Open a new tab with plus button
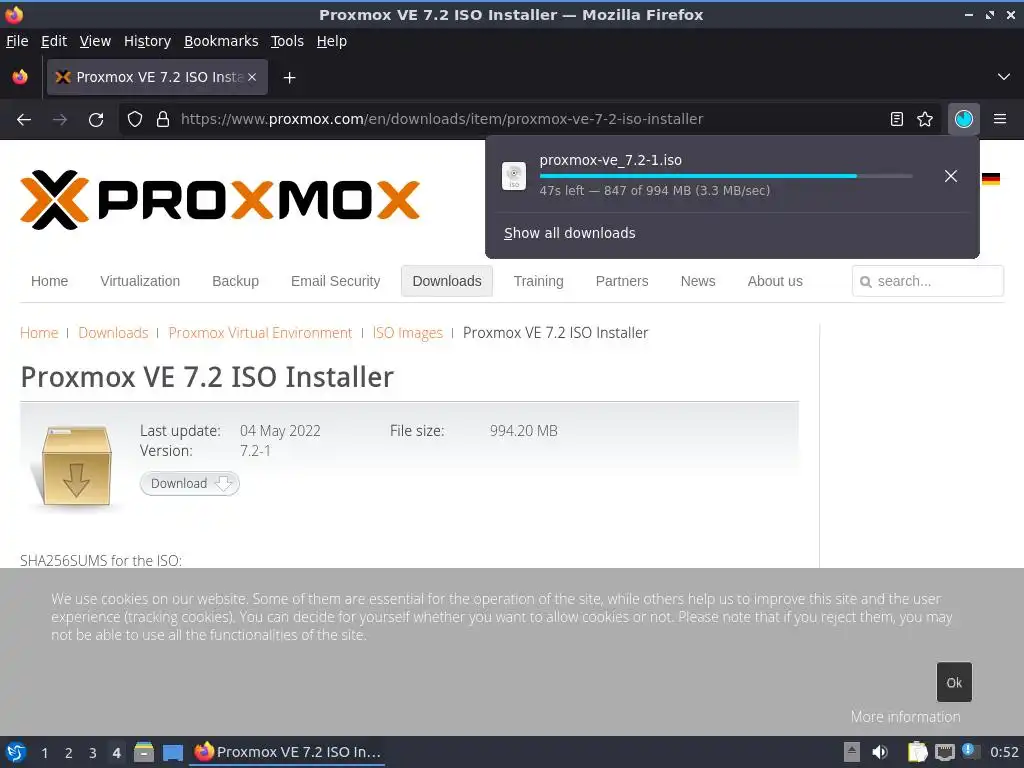 pos(289,78)
